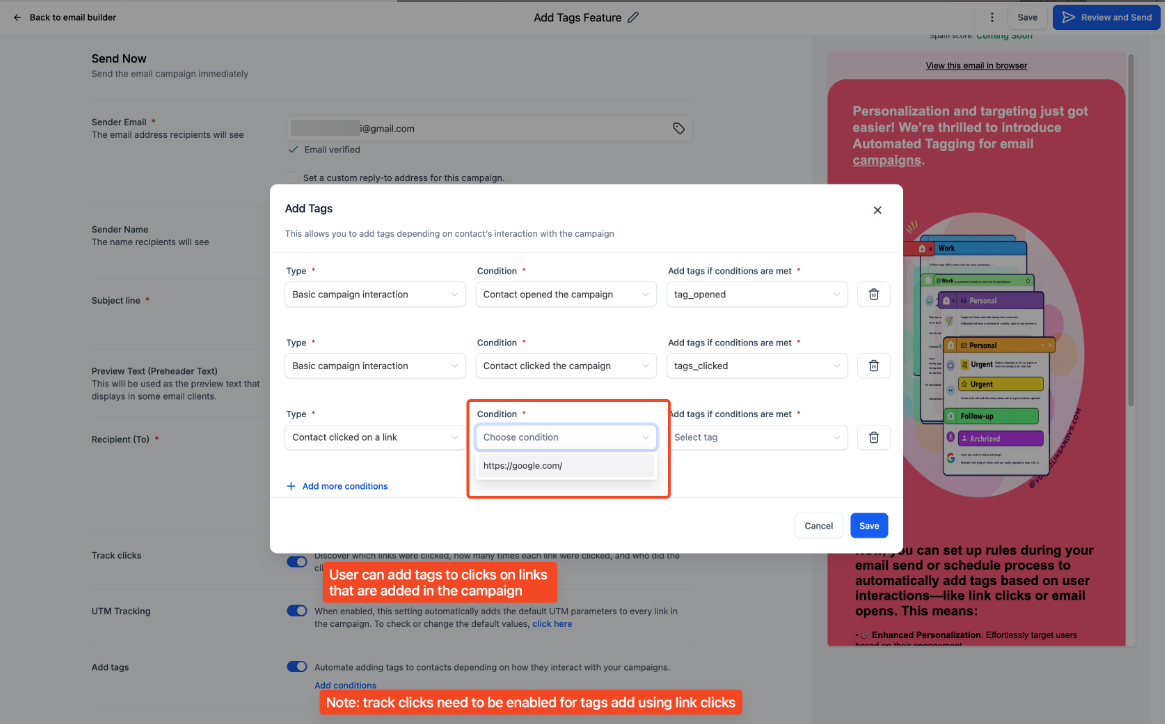Click the Review and Send button
Viewport: 1165px width, 724px height.
click(x=1106, y=17)
